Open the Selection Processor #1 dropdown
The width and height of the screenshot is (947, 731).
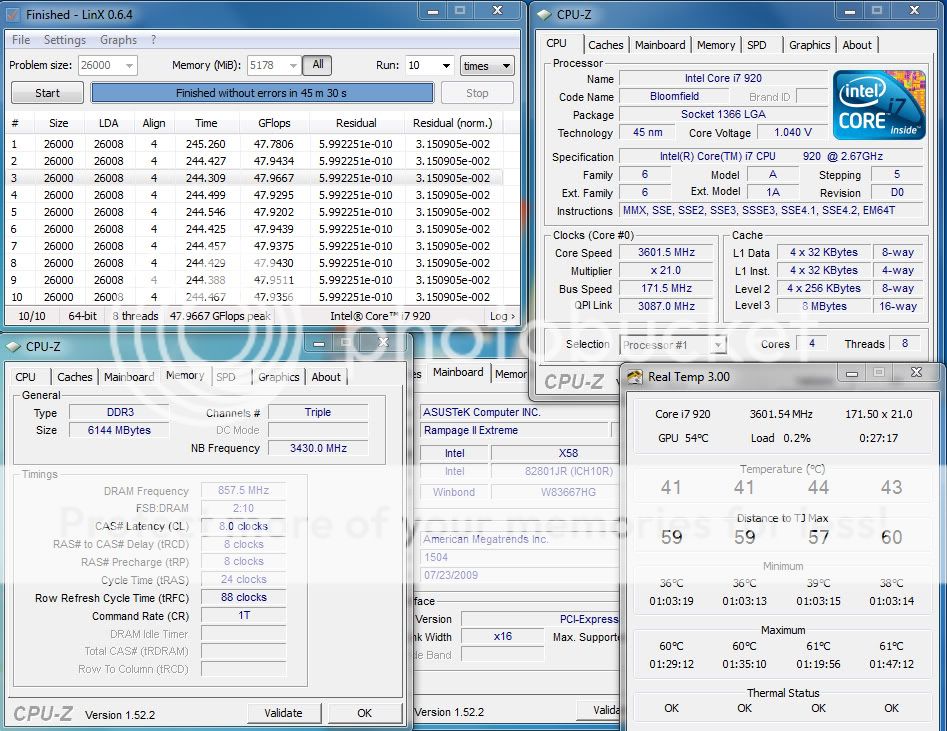click(x=672, y=345)
